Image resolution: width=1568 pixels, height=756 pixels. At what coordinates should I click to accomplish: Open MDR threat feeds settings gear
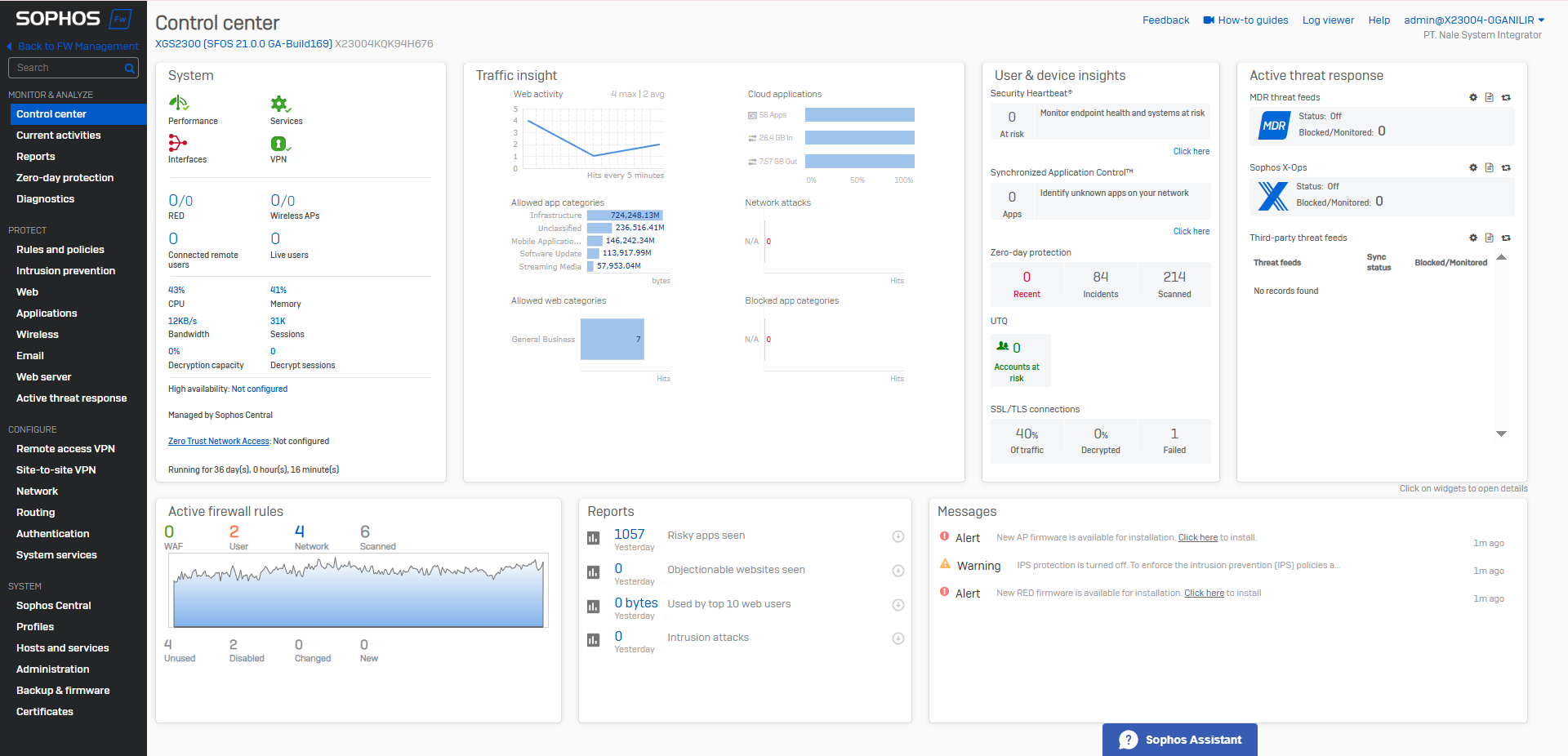(1473, 97)
